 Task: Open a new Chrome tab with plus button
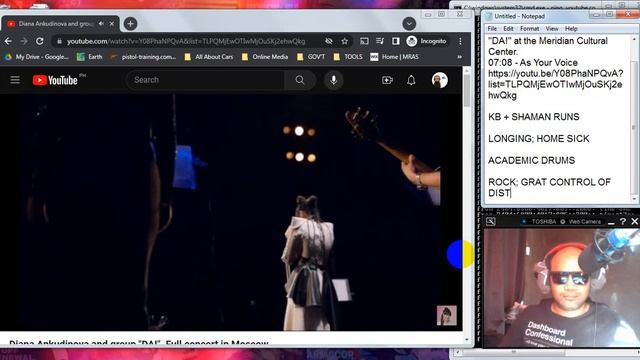click(x=131, y=24)
